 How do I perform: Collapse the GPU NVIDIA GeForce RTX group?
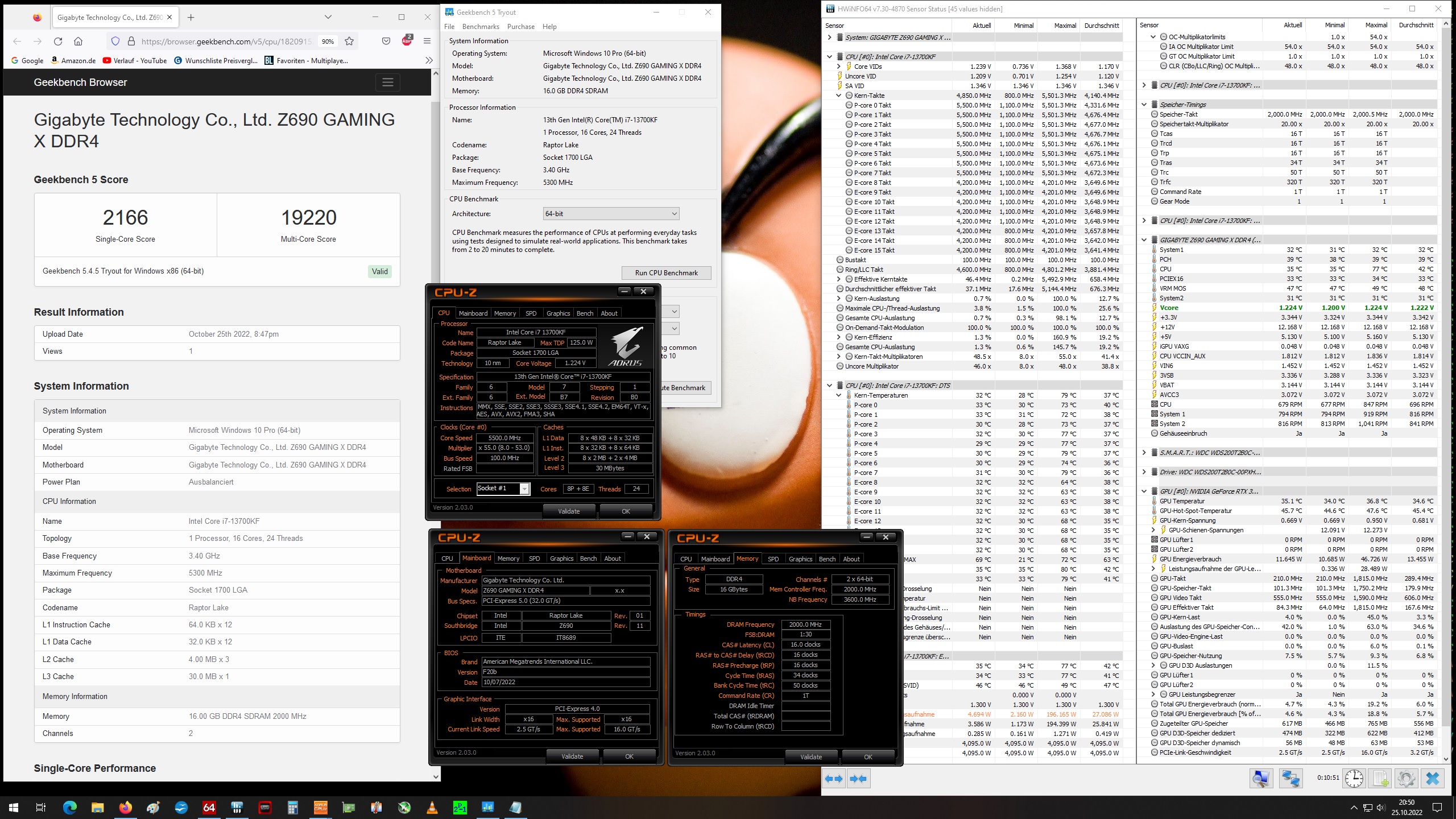click(1144, 491)
